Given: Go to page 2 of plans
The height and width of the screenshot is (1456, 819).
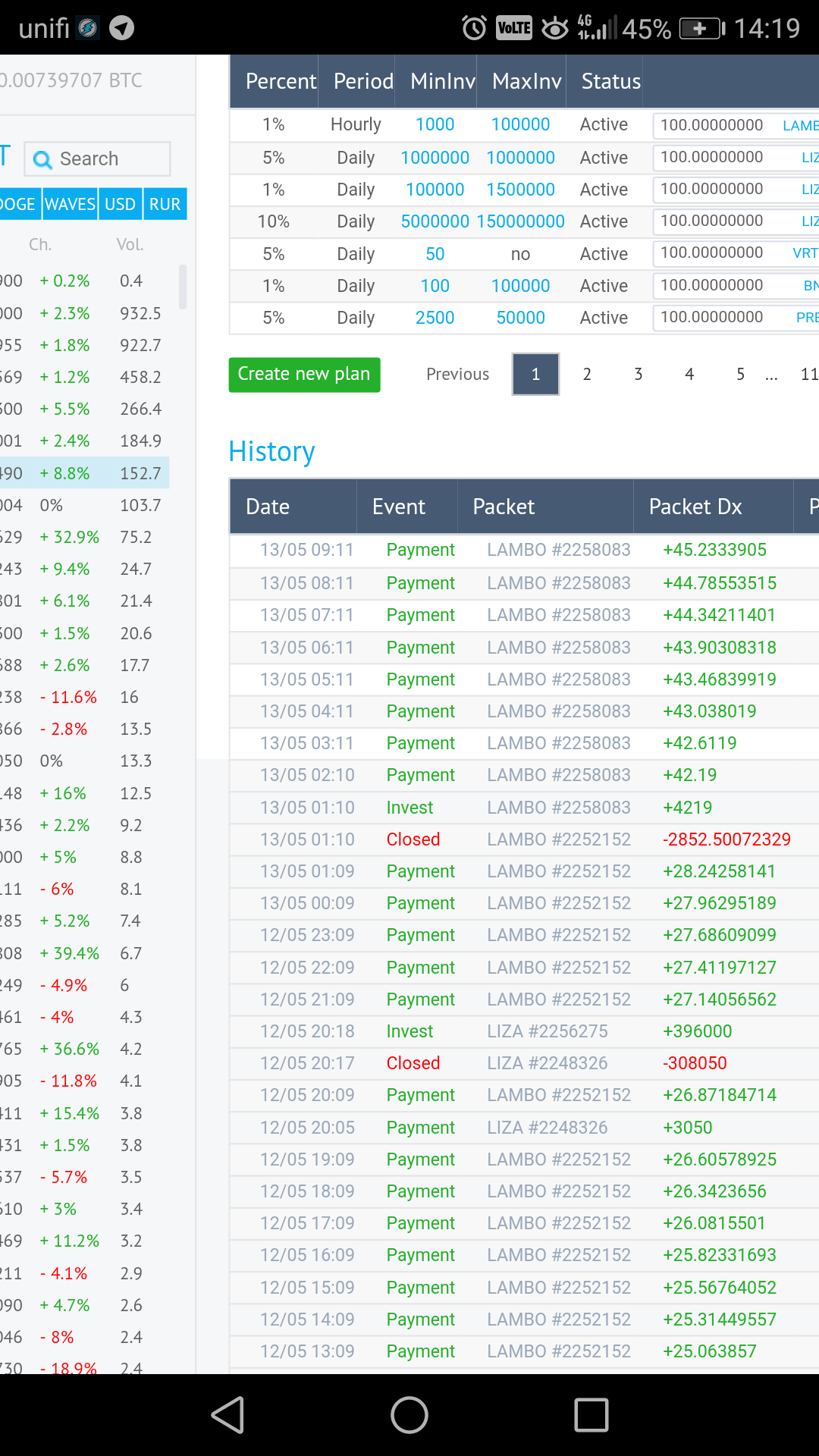Looking at the screenshot, I should pyautogui.click(x=587, y=374).
